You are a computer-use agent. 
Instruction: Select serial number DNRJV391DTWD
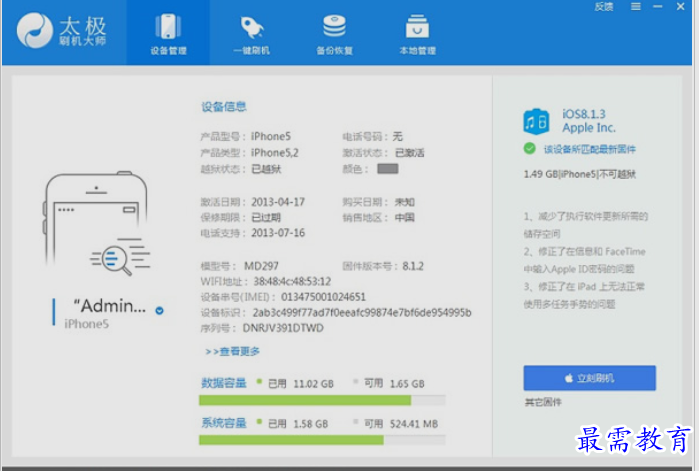tap(283, 328)
